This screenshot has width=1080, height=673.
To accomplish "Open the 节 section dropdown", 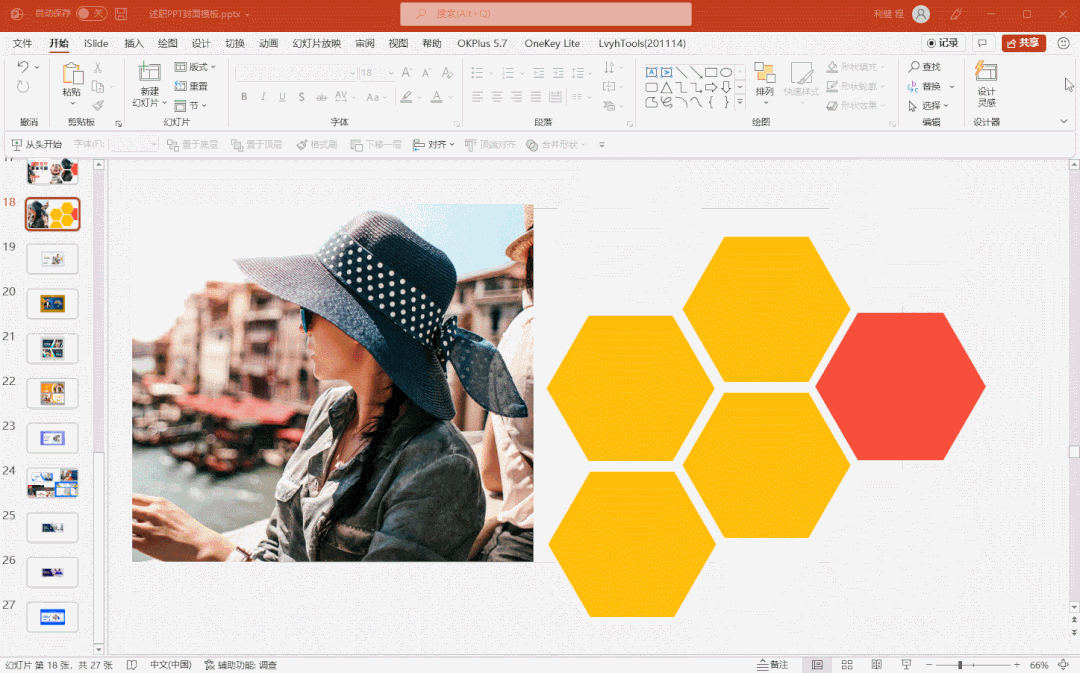I will 190,105.
